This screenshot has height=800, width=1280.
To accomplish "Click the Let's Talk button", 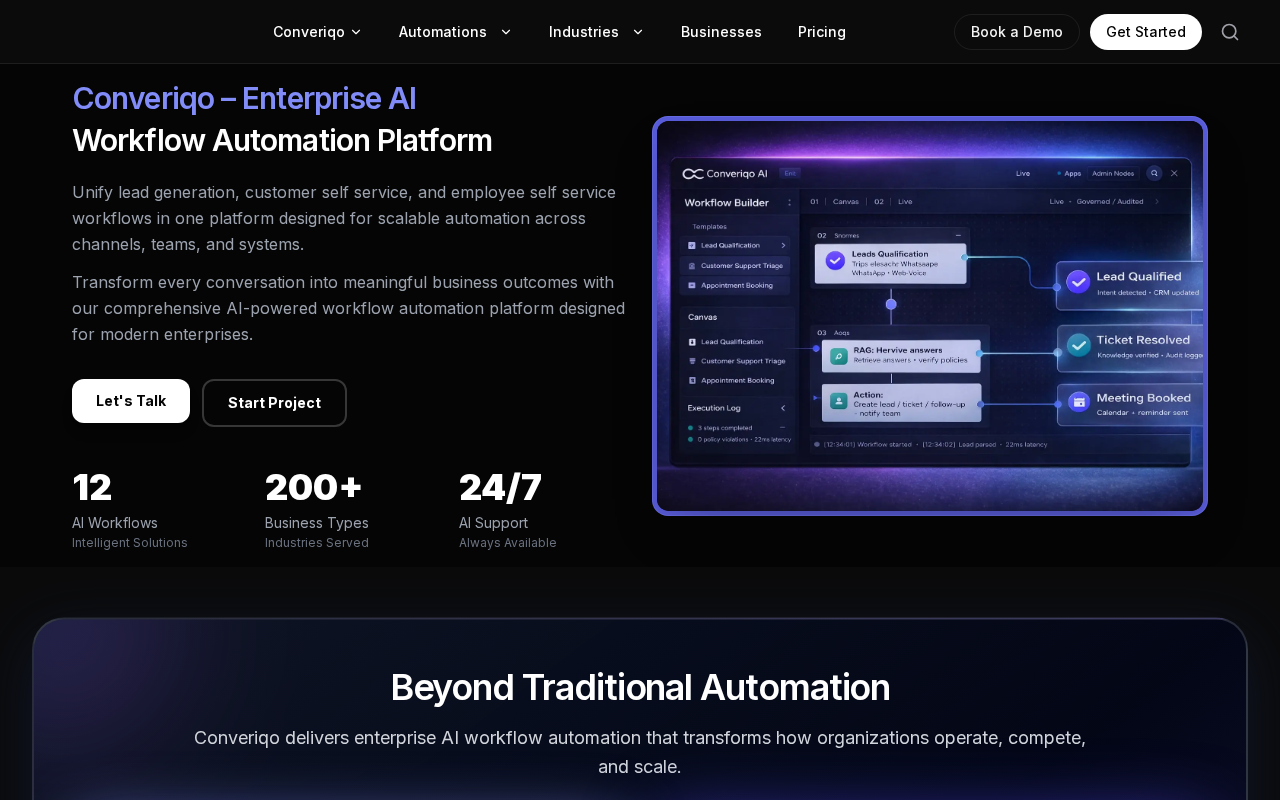I will [131, 401].
